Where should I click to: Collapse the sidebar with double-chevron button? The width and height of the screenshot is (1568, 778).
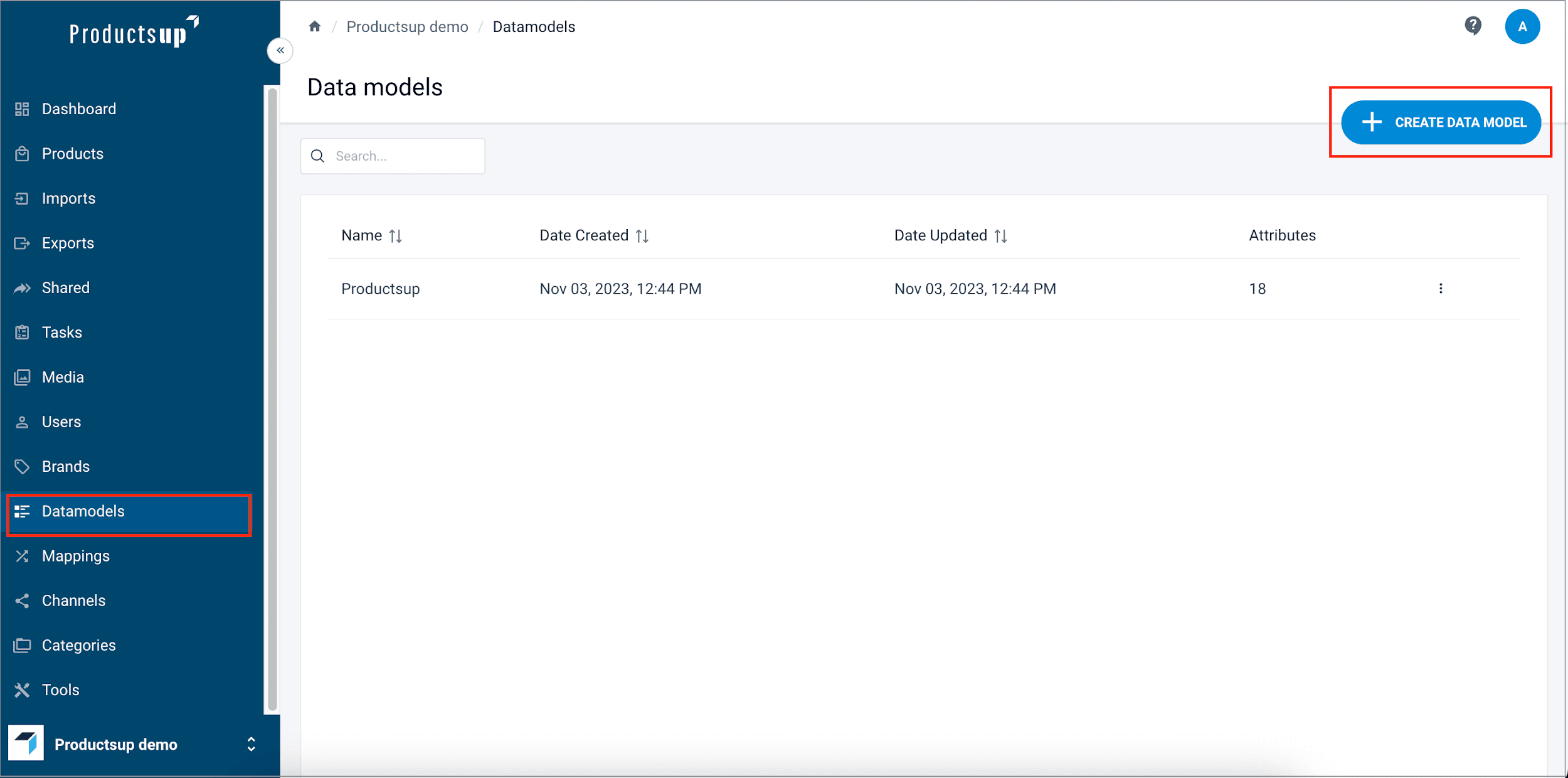coord(280,50)
